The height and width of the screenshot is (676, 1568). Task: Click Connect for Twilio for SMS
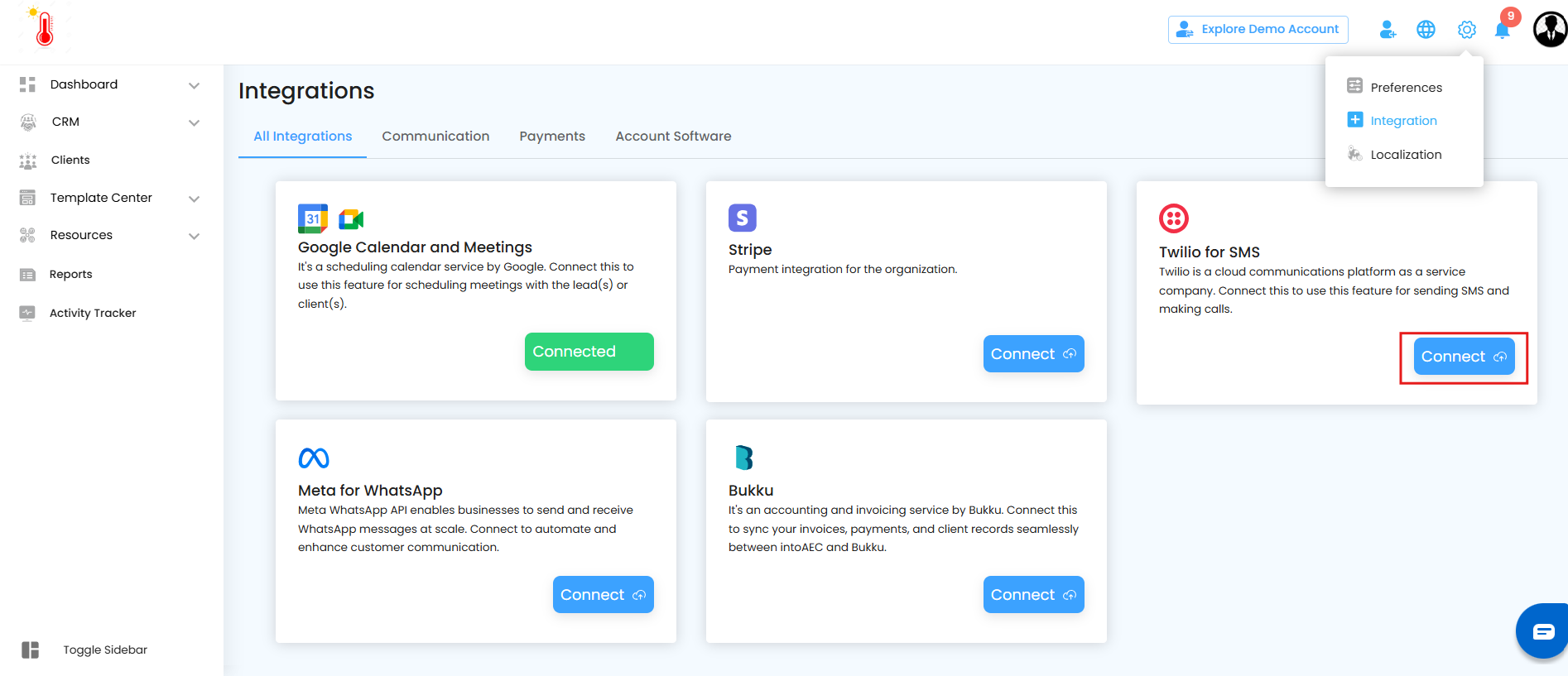[x=1464, y=357]
